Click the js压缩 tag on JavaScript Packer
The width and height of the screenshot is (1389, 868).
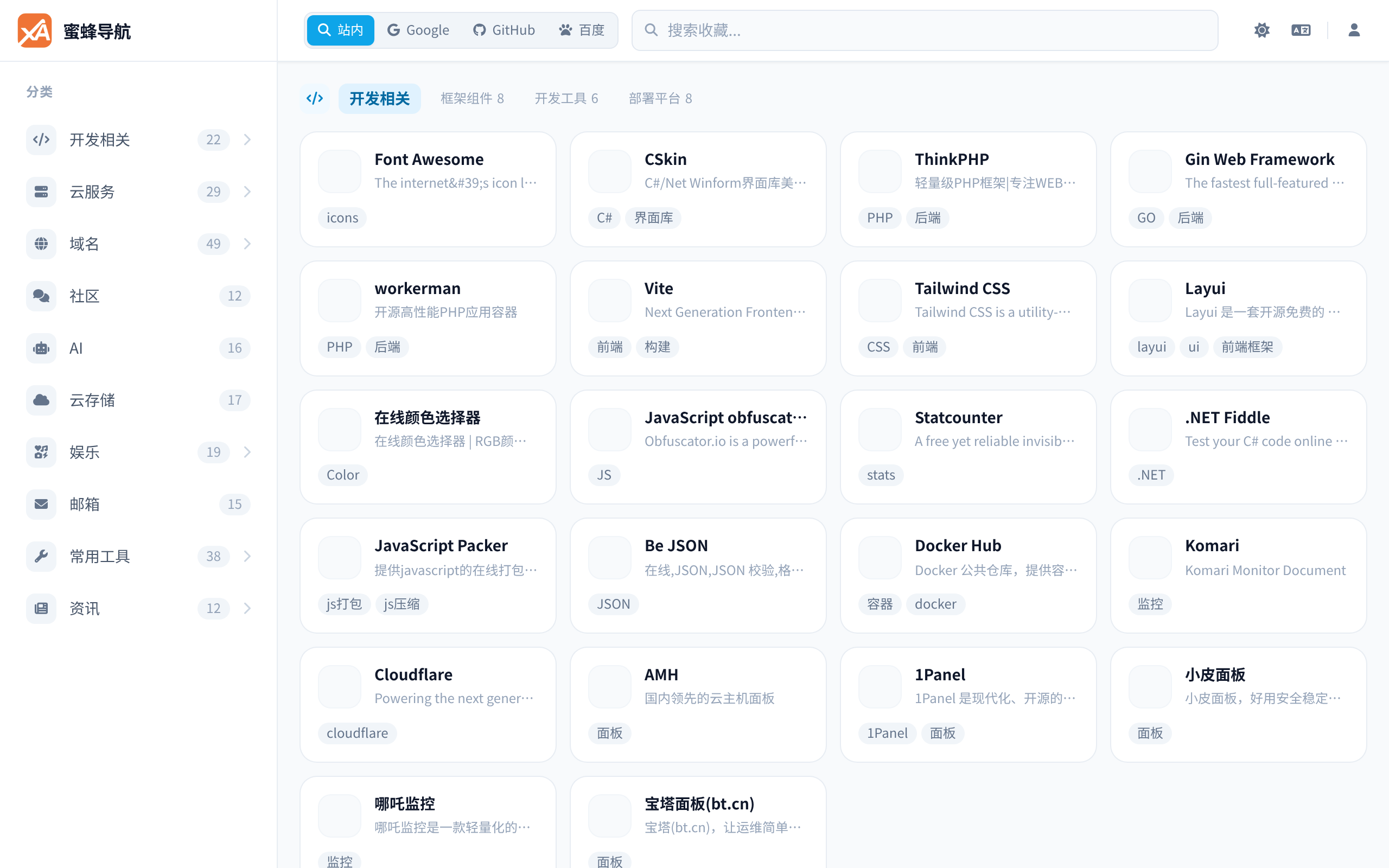[x=402, y=604]
